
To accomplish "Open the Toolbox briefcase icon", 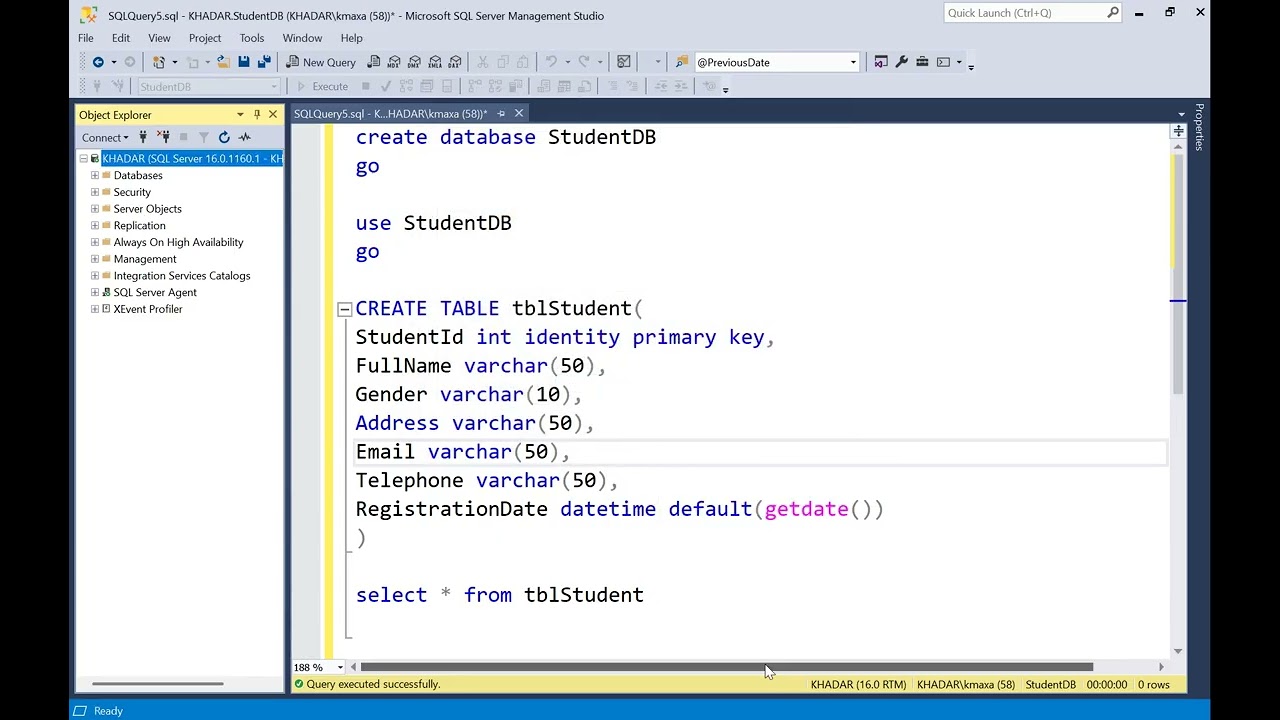I will (922, 62).
